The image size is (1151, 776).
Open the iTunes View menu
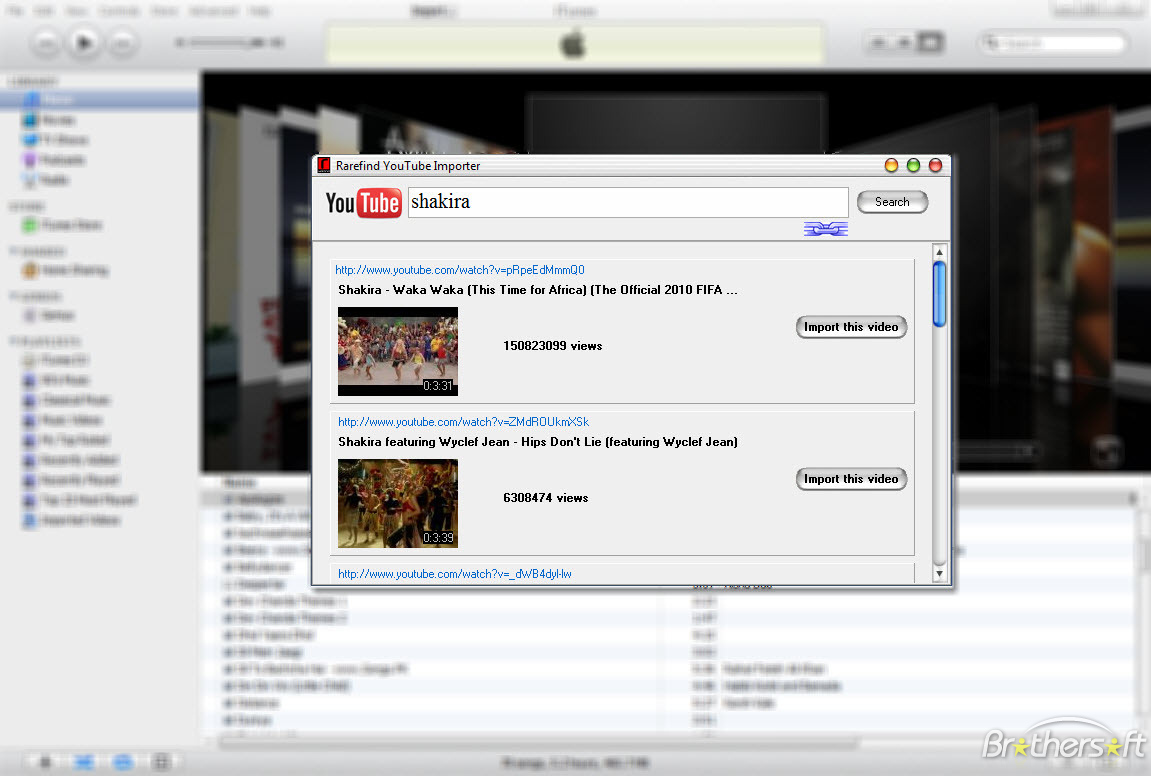click(x=77, y=11)
